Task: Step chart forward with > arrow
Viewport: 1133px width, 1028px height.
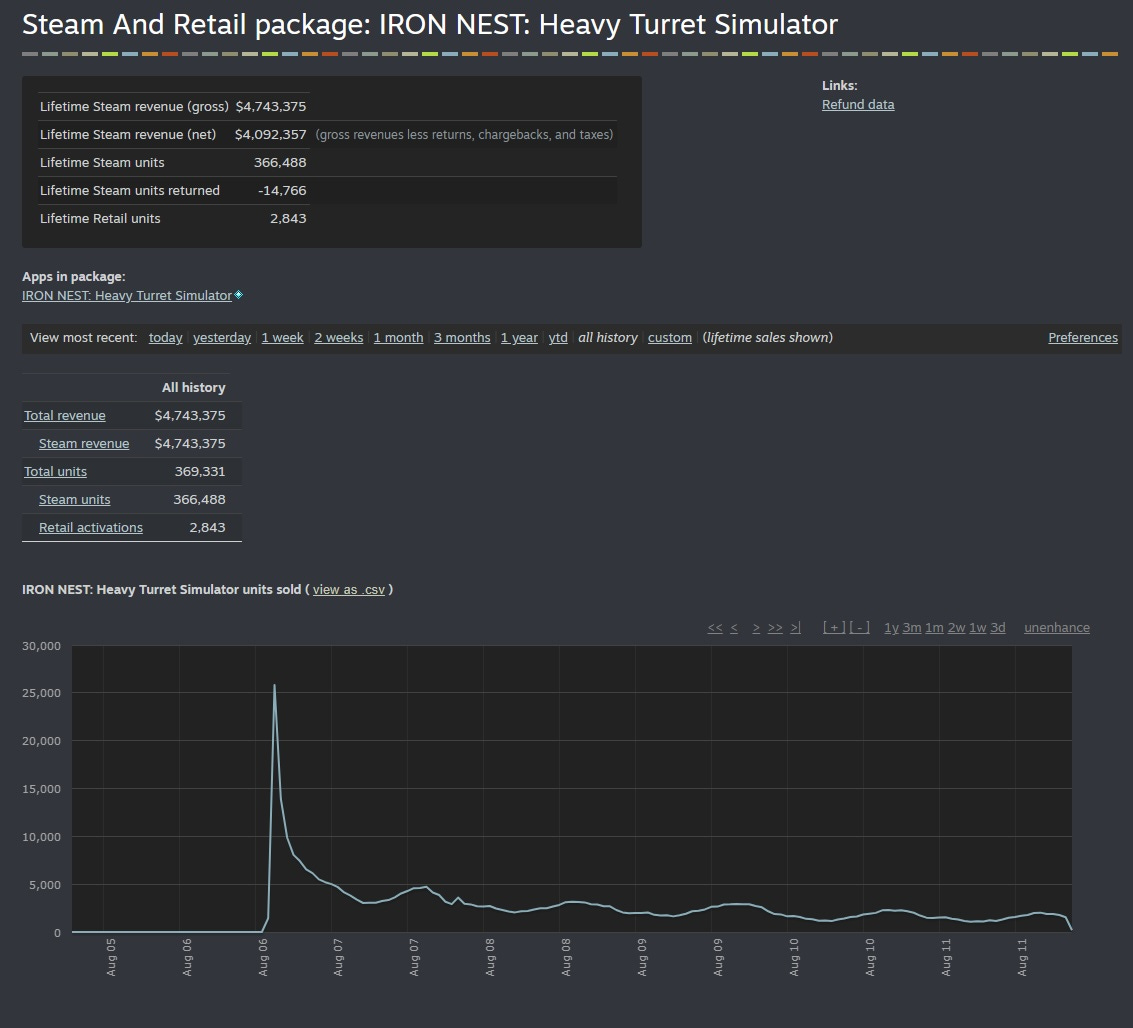Action: (x=756, y=628)
